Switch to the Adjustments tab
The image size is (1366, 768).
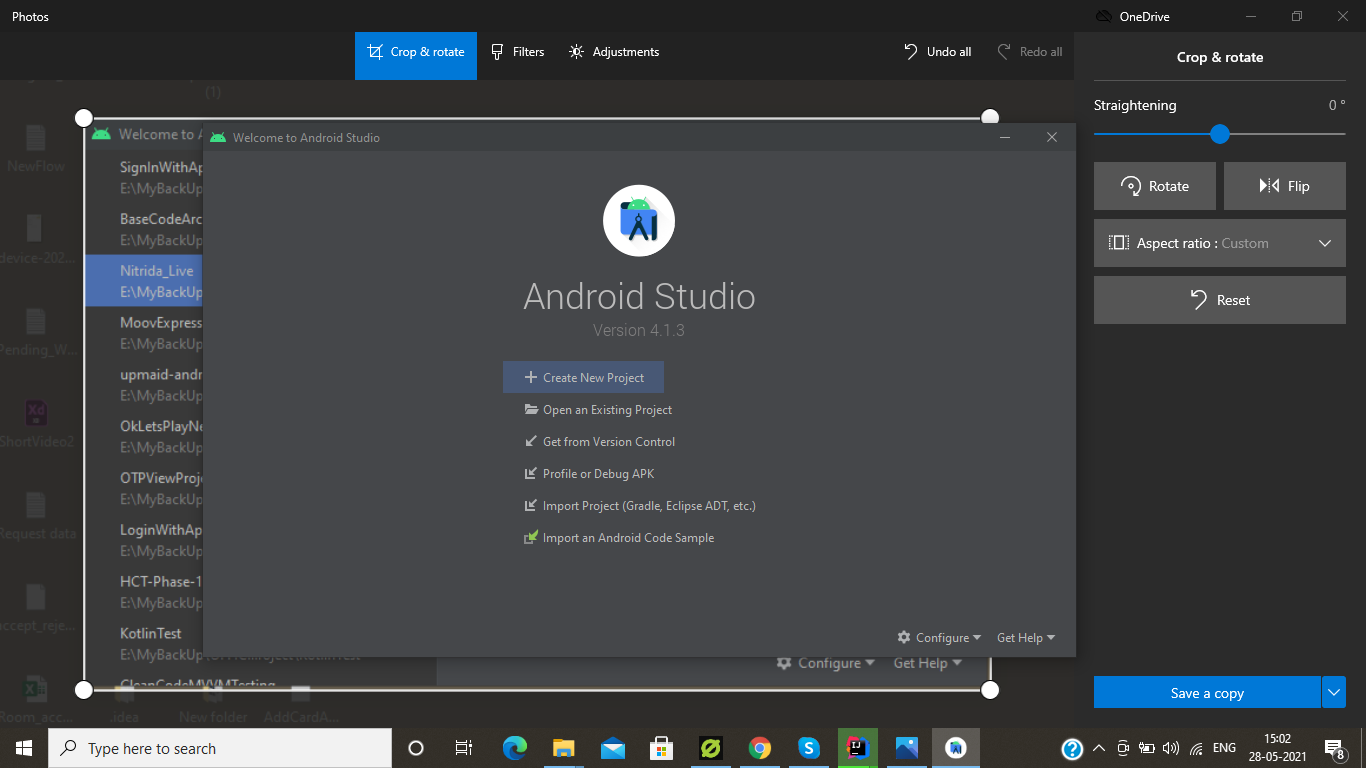pos(613,51)
